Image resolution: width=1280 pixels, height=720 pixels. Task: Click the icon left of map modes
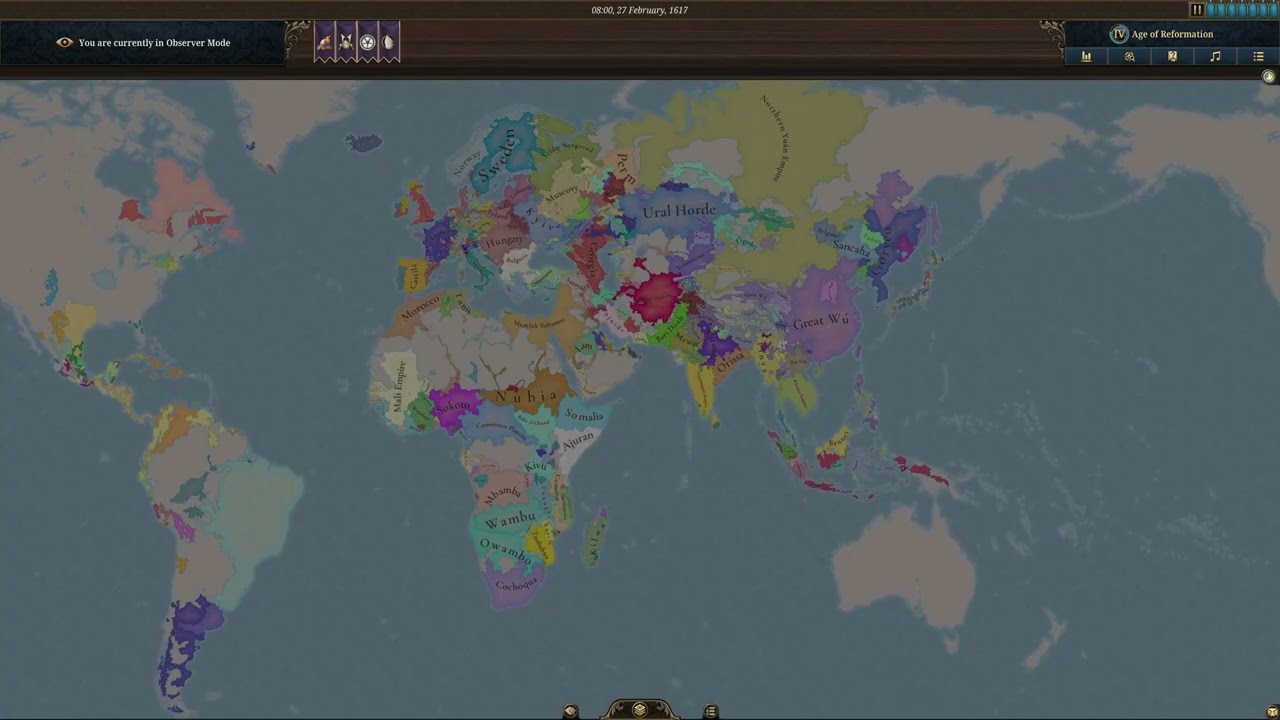(x=570, y=712)
